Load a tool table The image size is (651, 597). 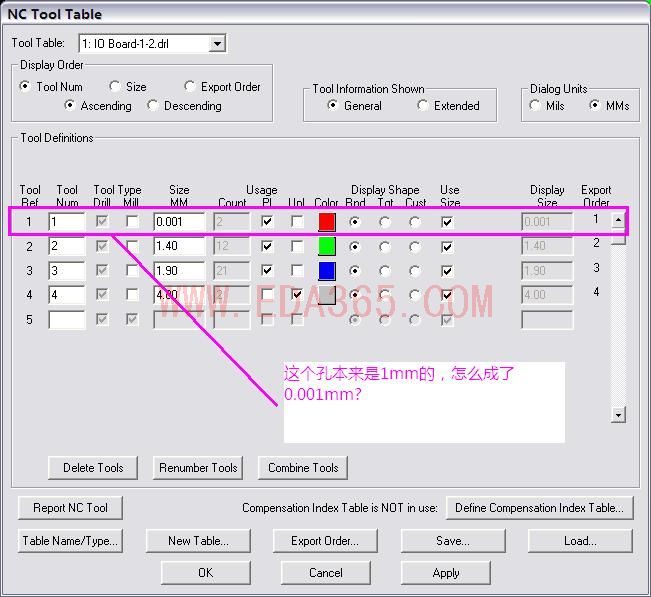click(x=580, y=541)
